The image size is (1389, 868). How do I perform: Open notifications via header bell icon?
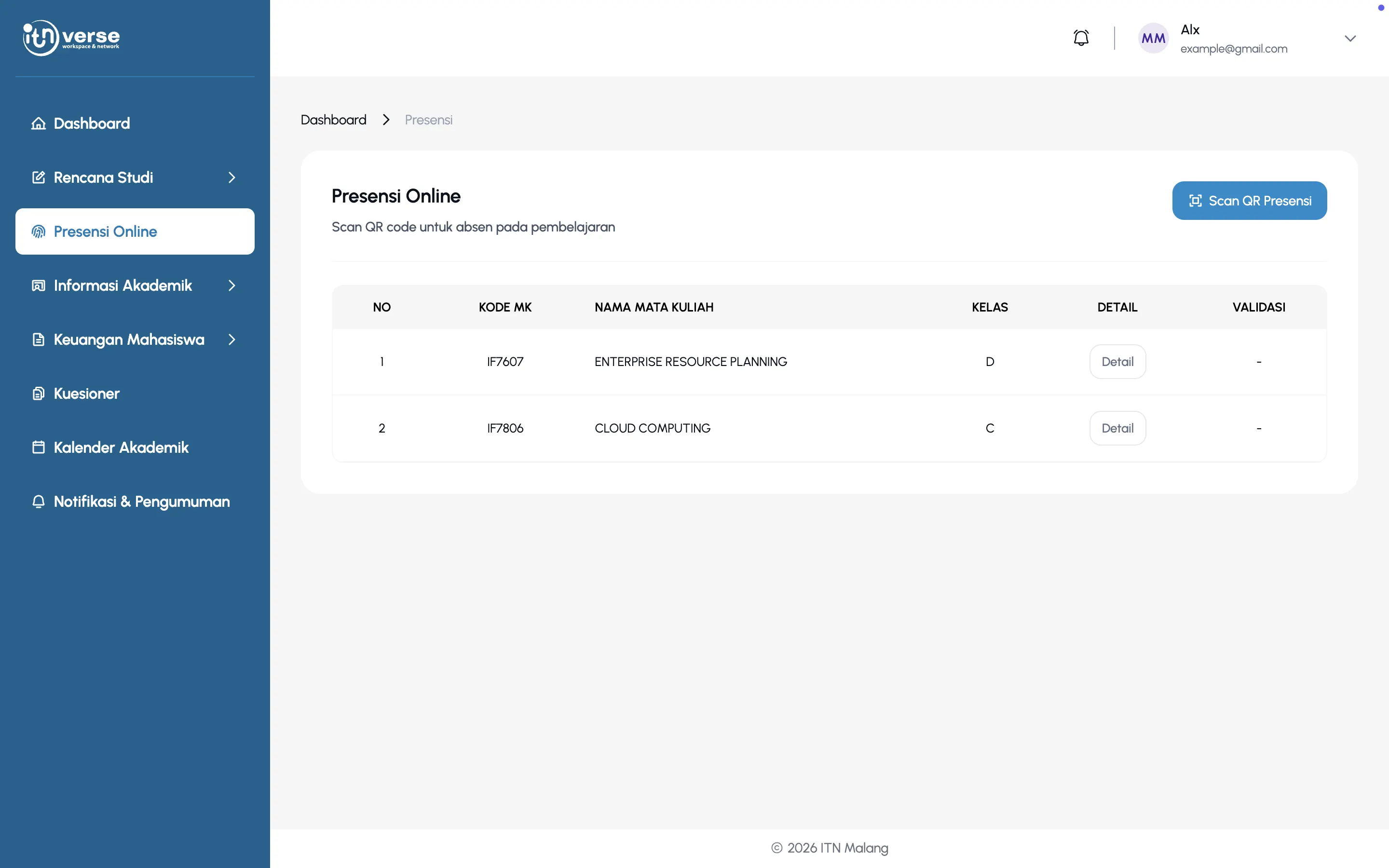point(1081,38)
